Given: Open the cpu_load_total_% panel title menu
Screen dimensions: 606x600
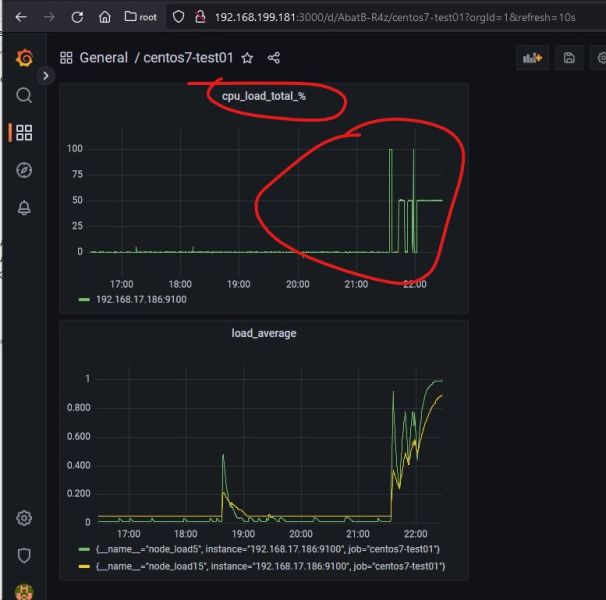Looking at the screenshot, I should coord(264,96).
